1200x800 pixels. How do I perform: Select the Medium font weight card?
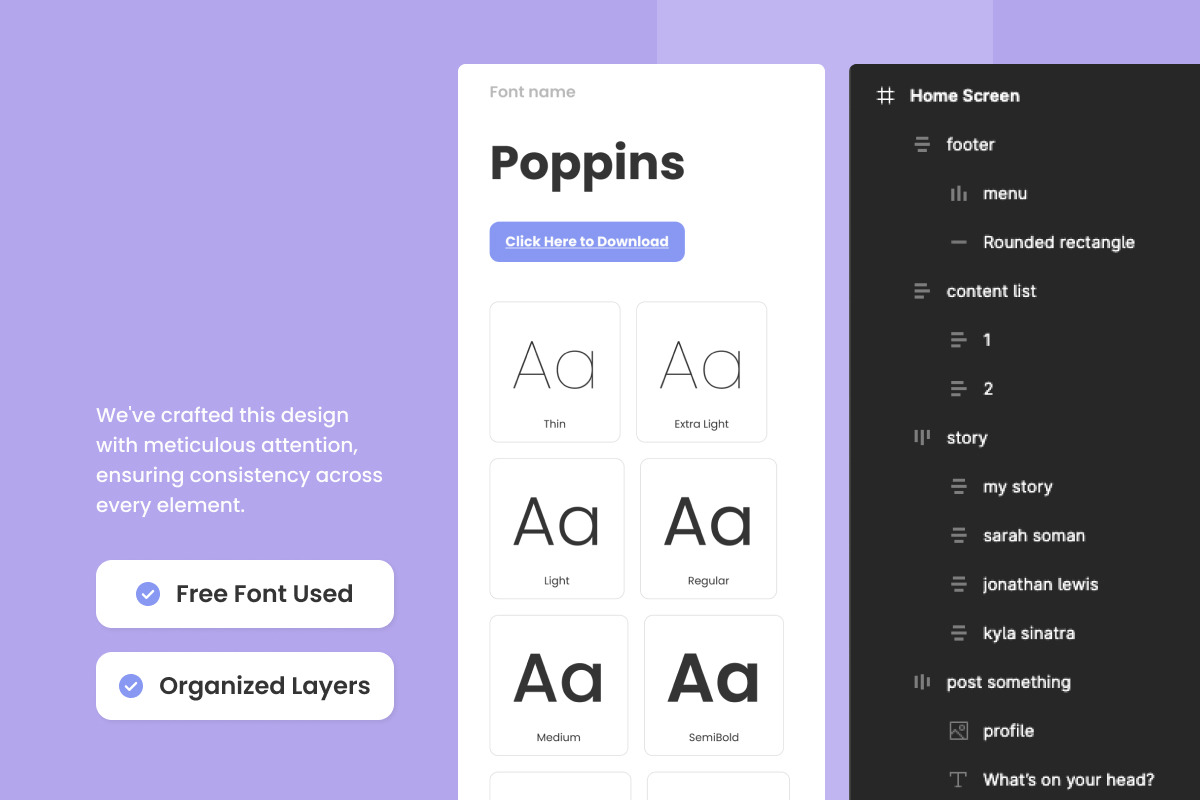click(559, 685)
